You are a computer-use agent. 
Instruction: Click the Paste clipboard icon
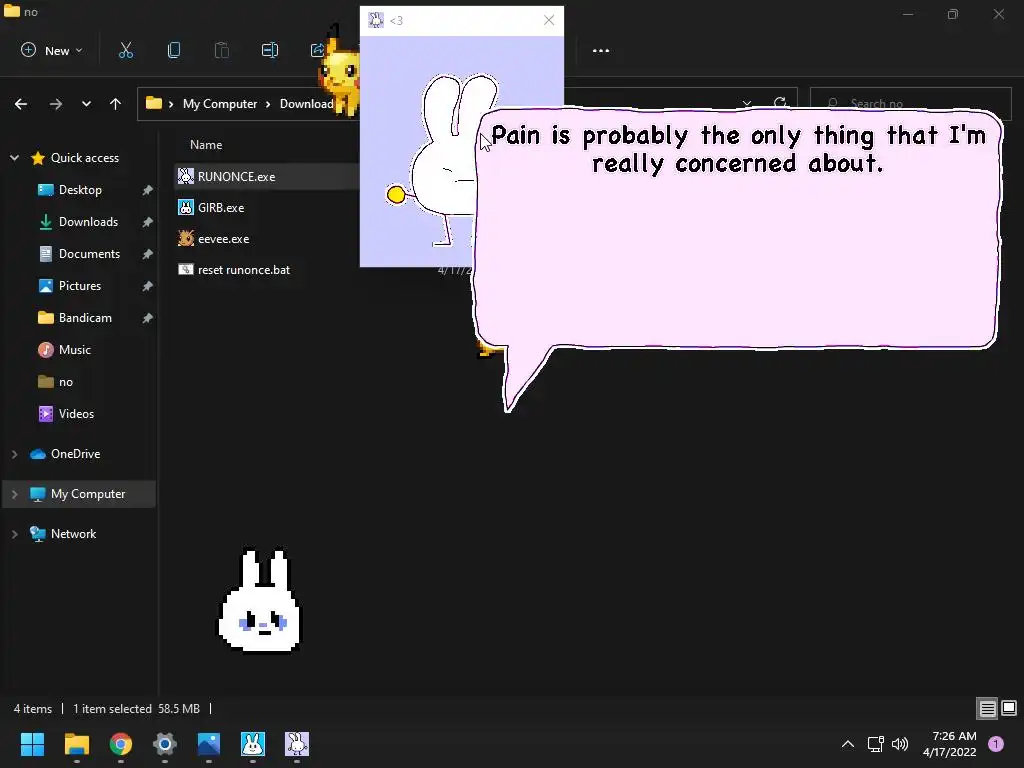(x=222, y=50)
